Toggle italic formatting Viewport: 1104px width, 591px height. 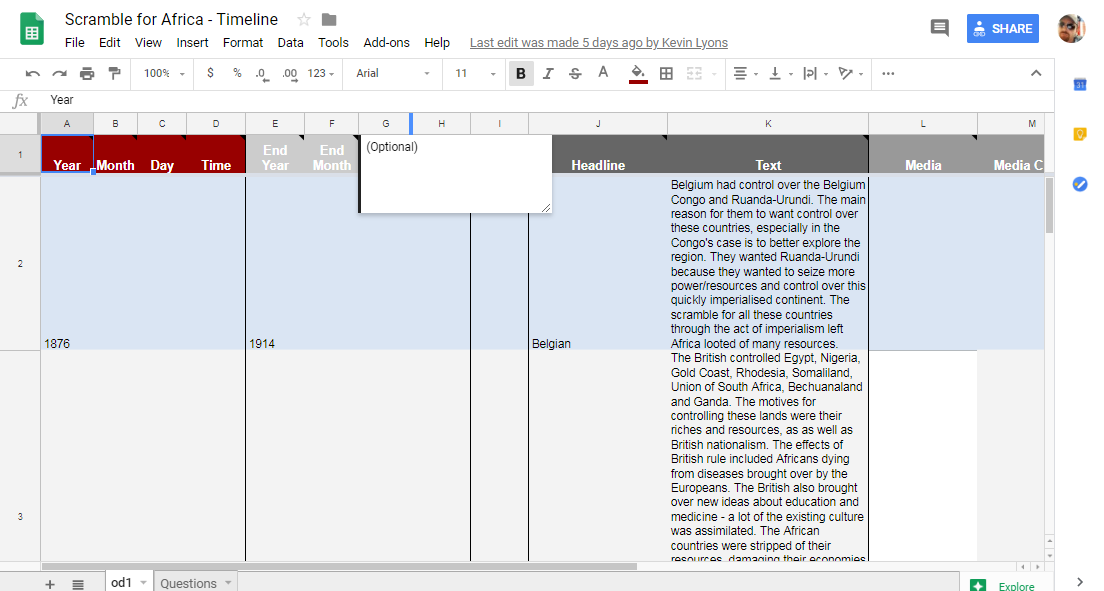point(546,73)
